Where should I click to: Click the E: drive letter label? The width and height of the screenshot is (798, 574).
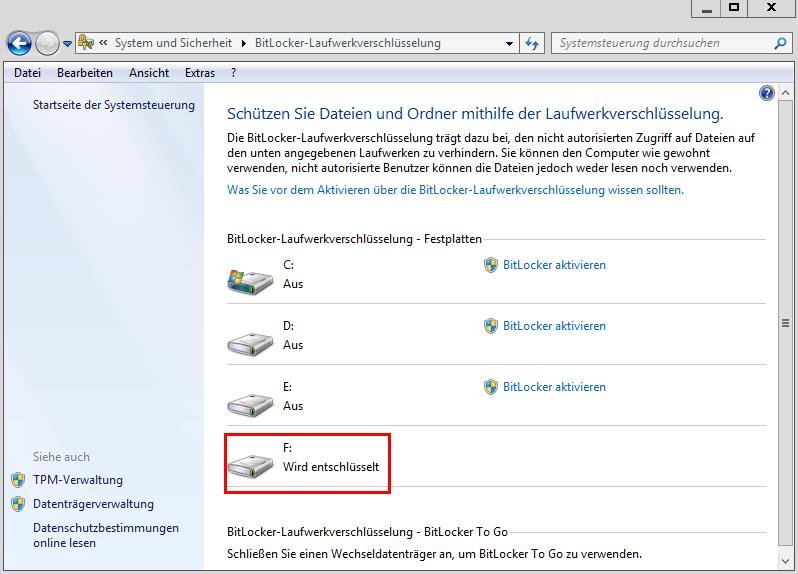pos(288,387)
